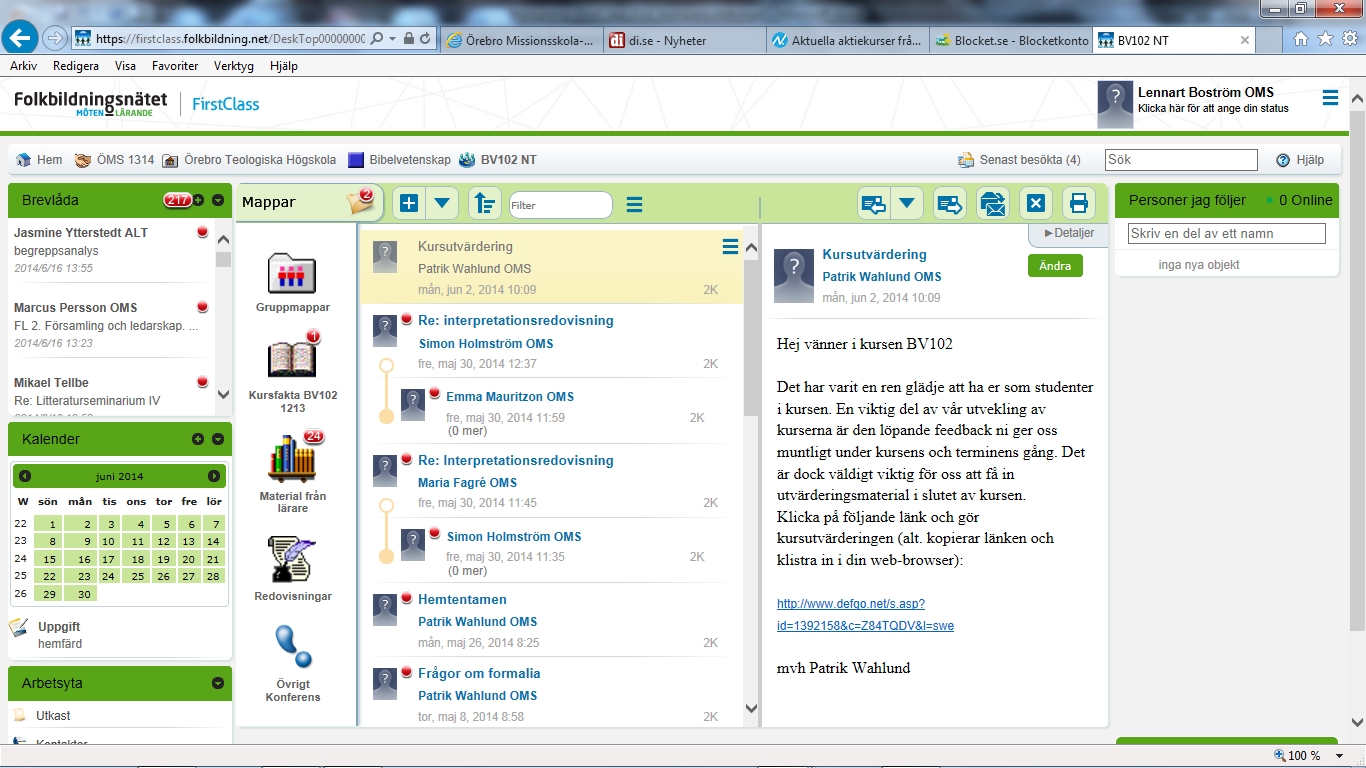Open the list options menu next to Filter
The image size is (1366, 768).
(634, 205)
